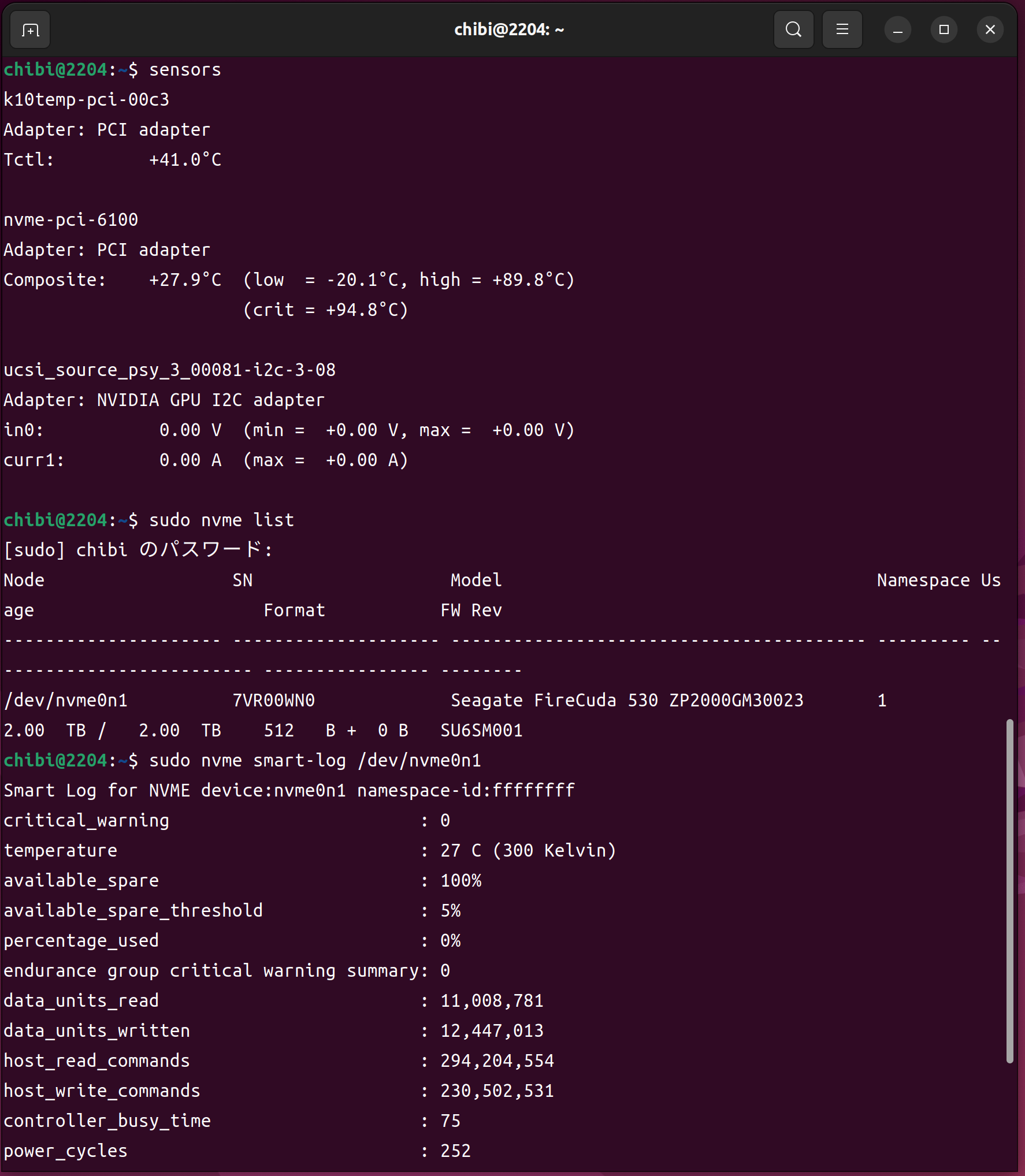
Task: Click the vertical terminal scrollbar
Action: click(1009, 890)
